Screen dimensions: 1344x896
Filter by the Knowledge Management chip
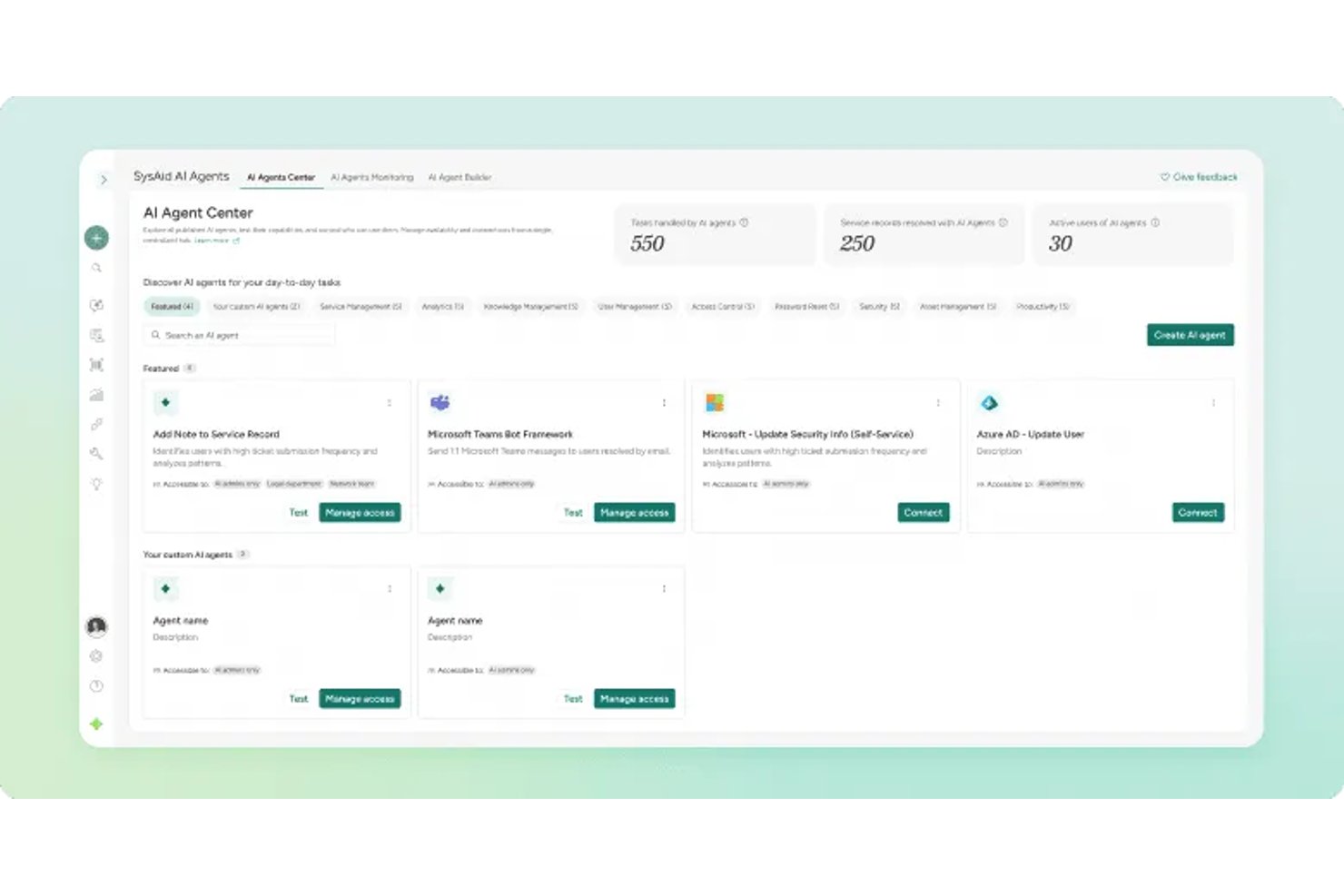click(x=531, y=307)
